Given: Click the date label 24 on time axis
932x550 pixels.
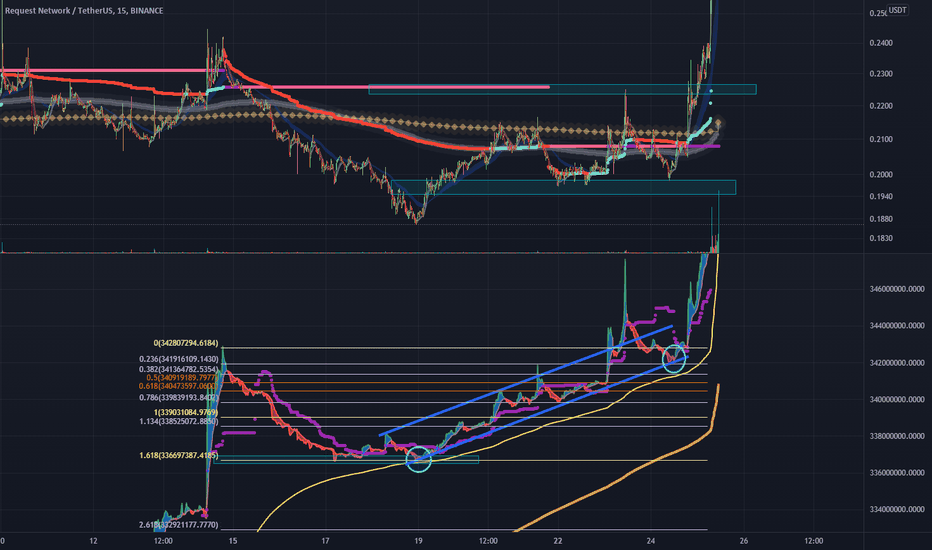Looking at the screenshot, I should [x=651, y=541].
